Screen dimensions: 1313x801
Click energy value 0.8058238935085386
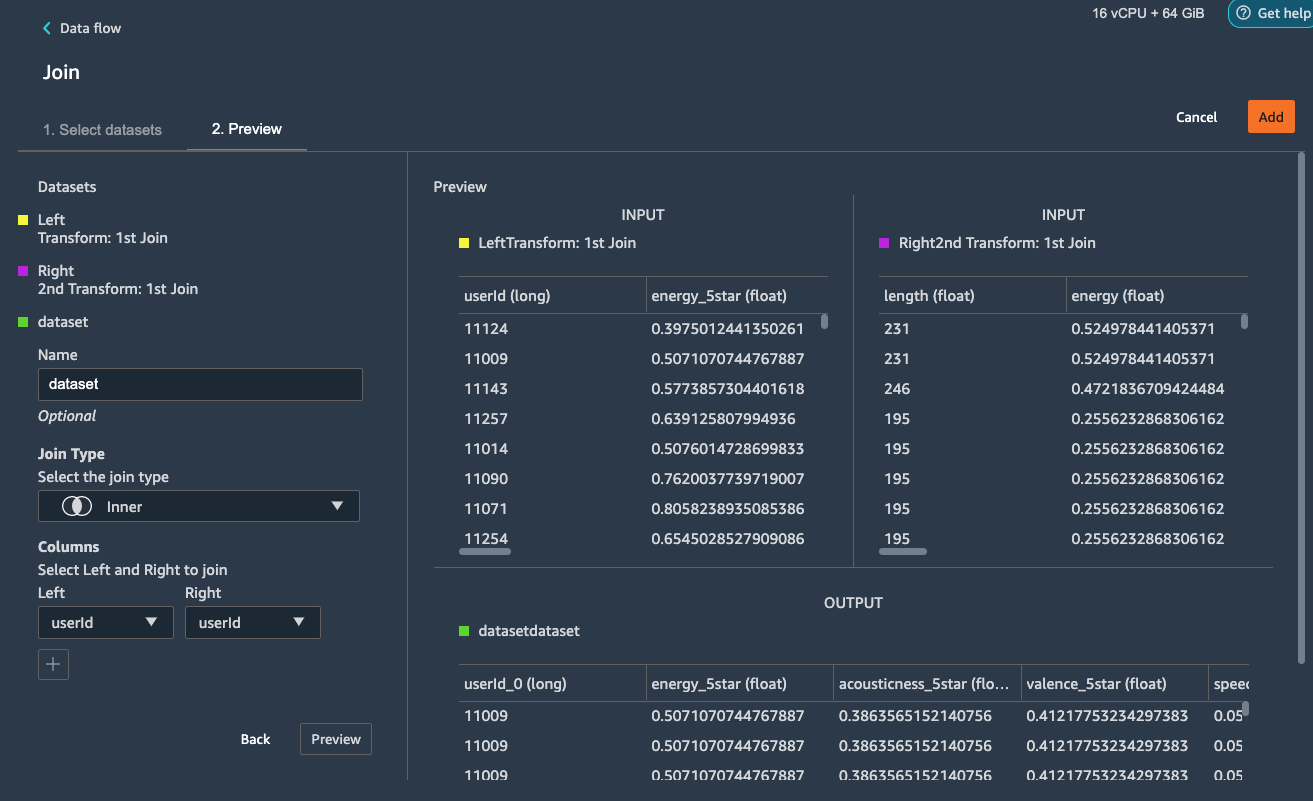tap(728, 509)
